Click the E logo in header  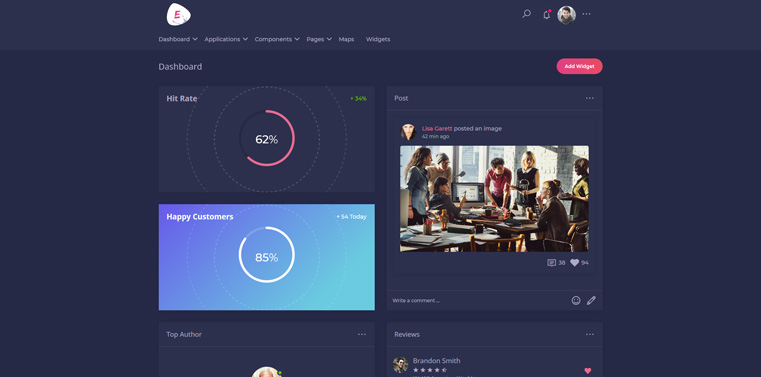click(178, 15)
